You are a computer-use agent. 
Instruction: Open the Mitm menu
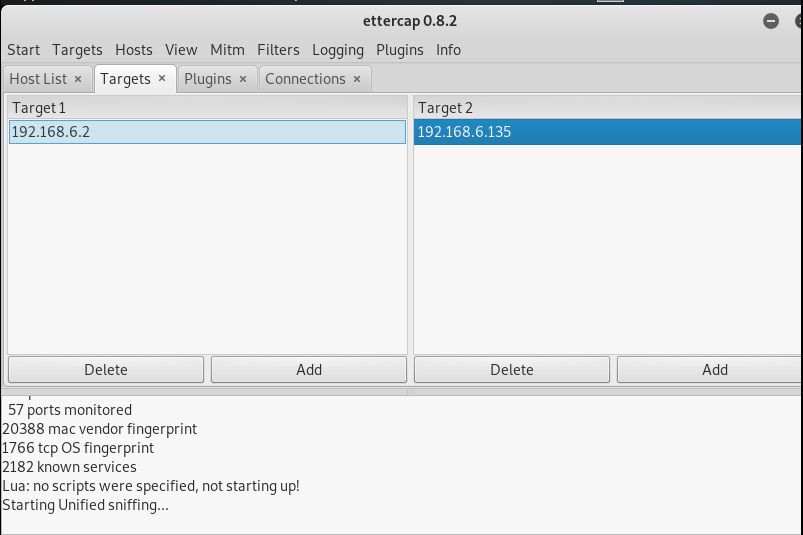[x=227, y=50]
